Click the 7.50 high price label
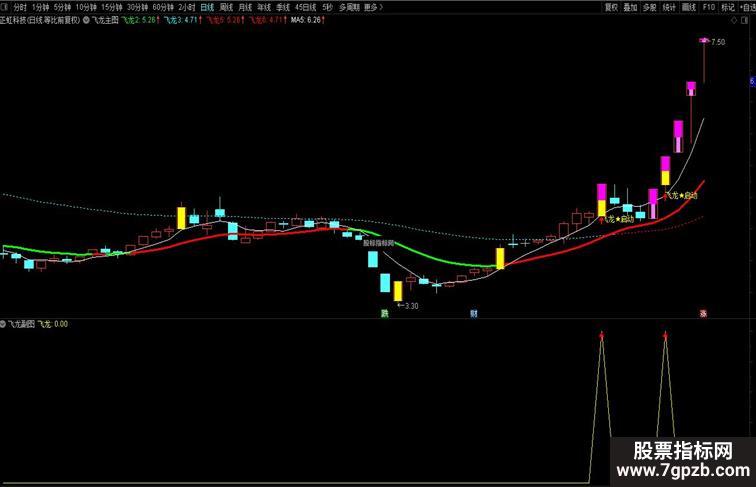 718,42
